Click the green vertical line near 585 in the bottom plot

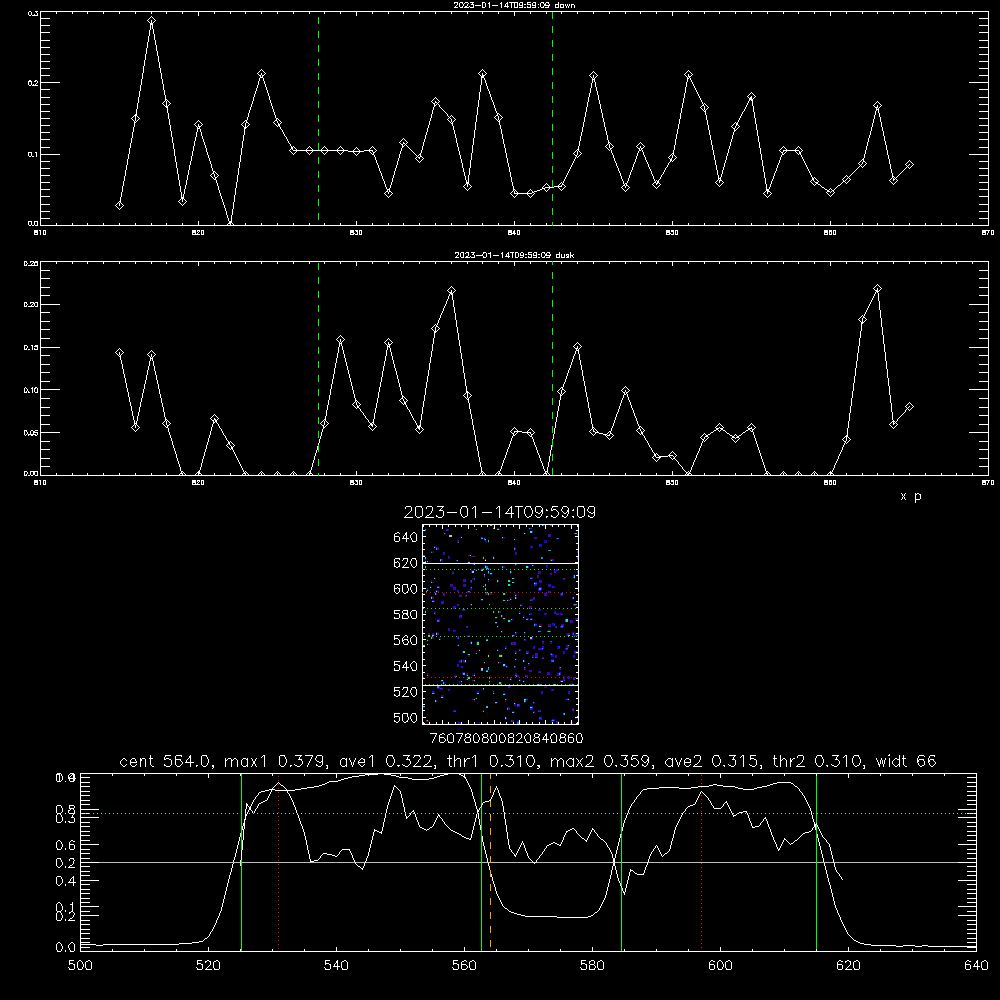tap(621, 862)
